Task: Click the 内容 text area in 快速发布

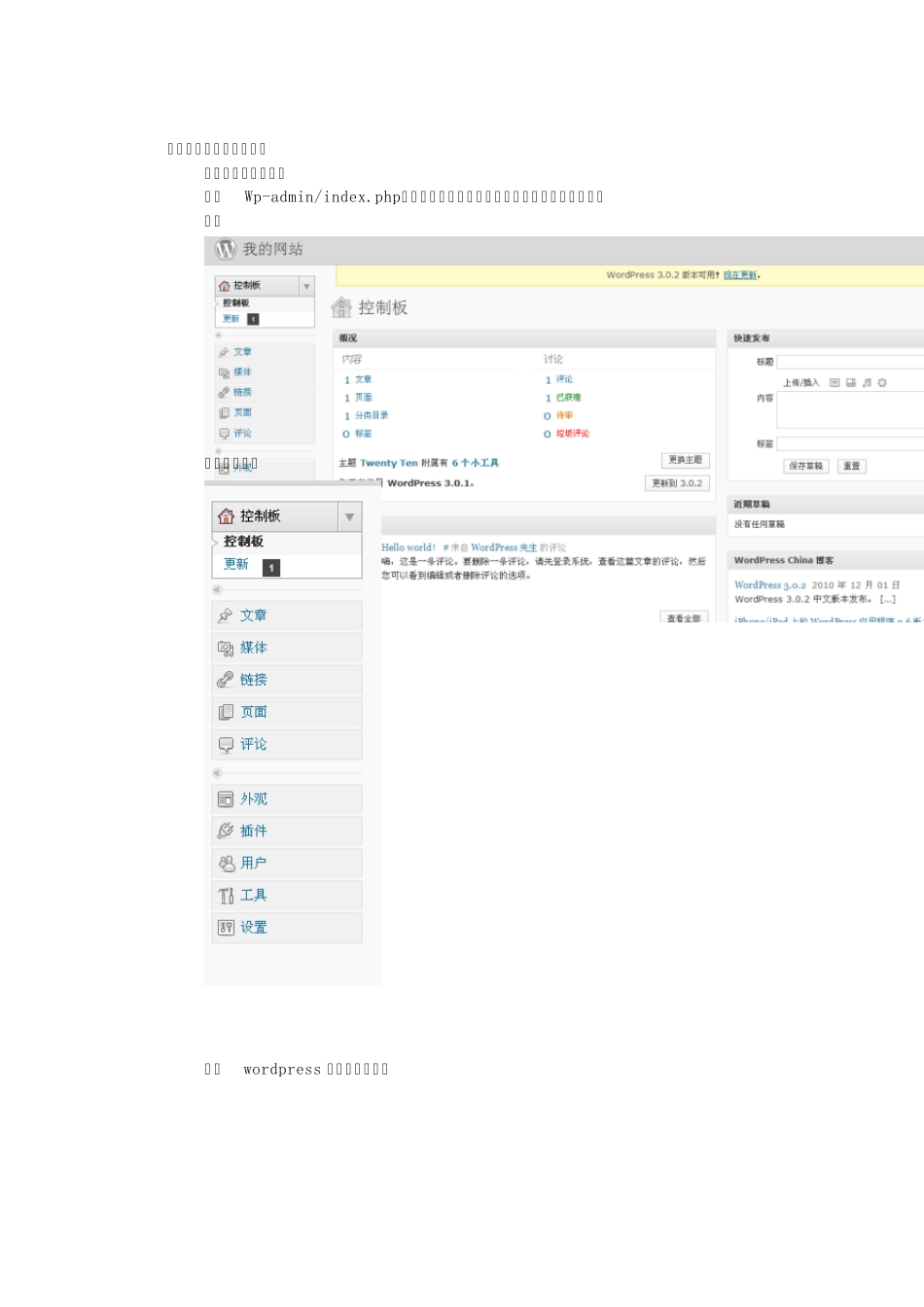Action: (x=850, y=410)
